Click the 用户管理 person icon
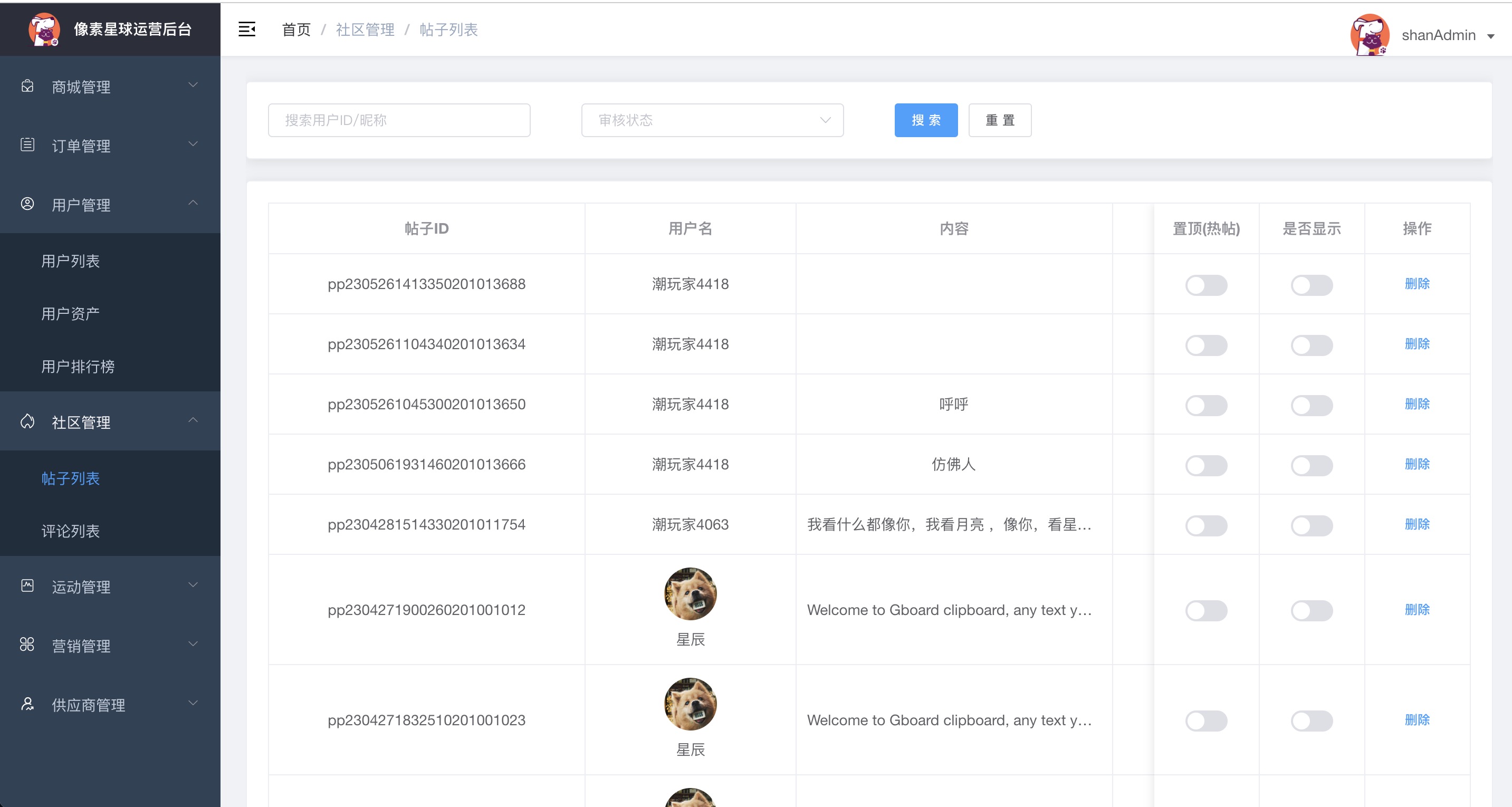 [27, 204]
